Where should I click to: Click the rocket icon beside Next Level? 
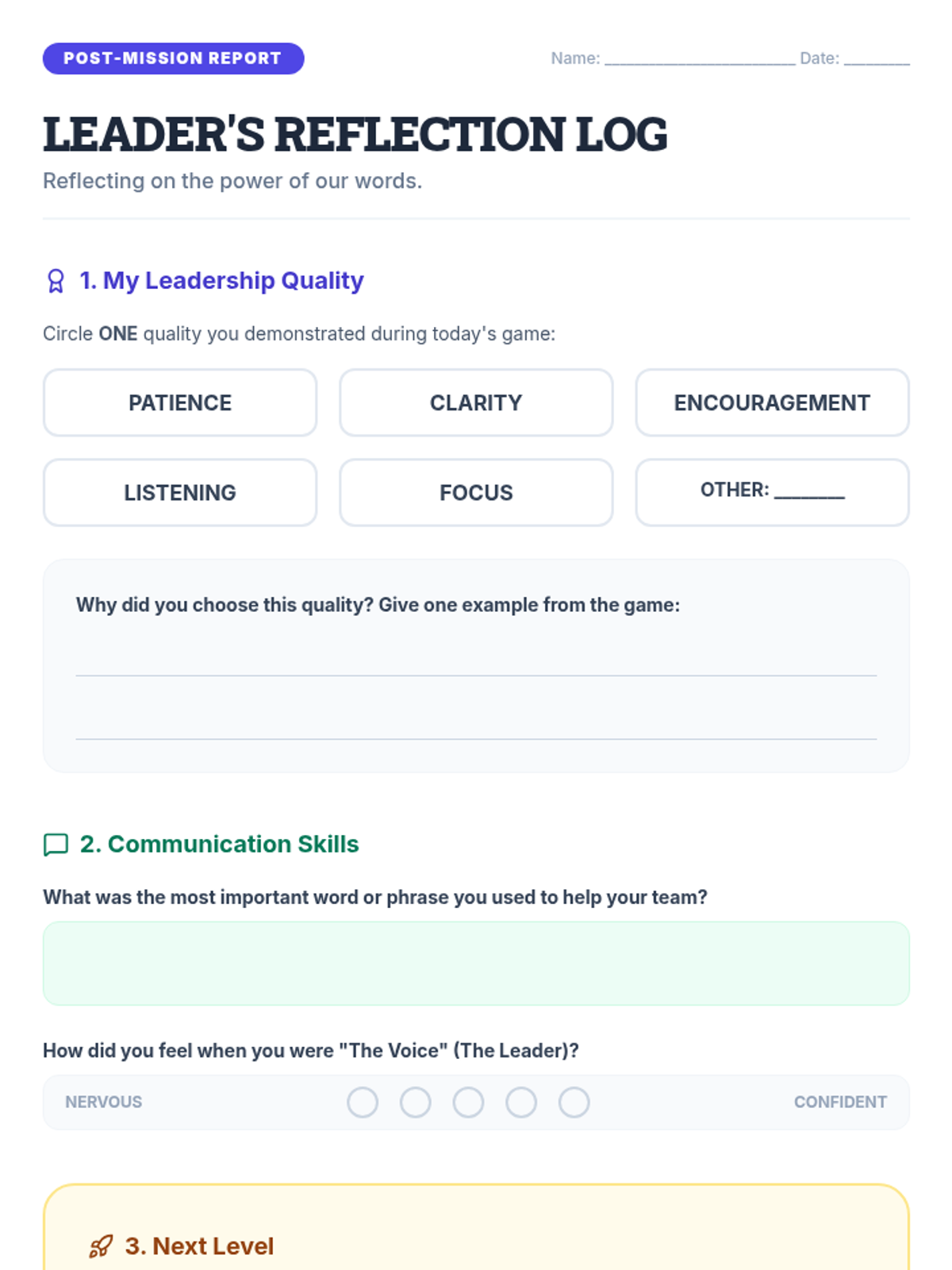coord(101,1246)
